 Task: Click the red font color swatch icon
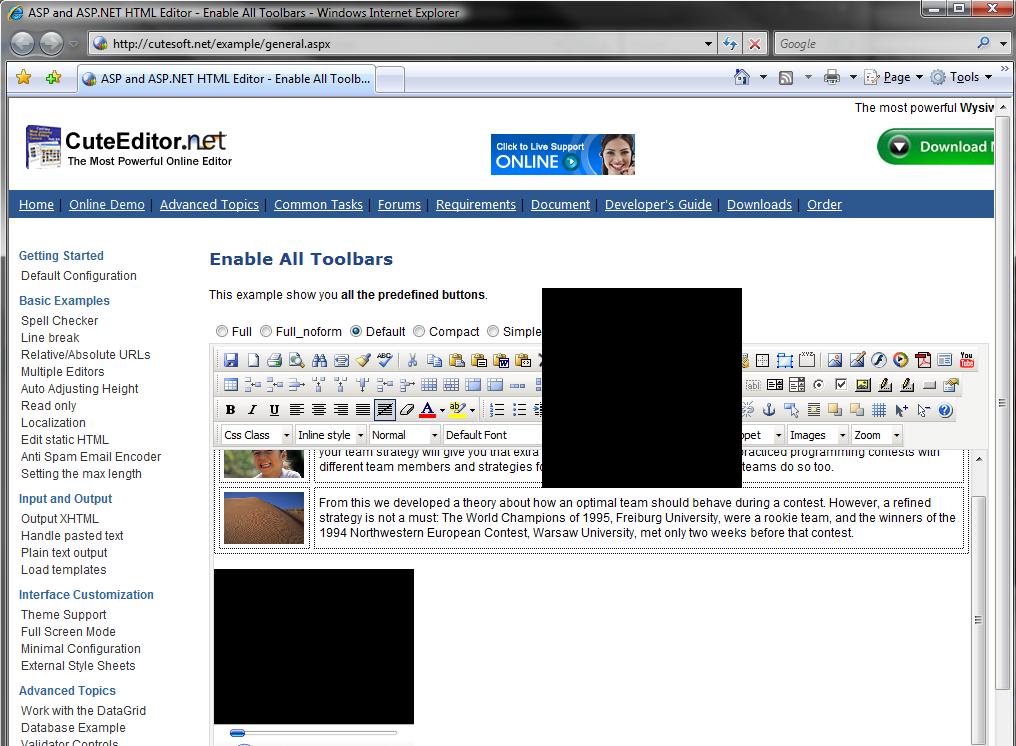[428, 410]
